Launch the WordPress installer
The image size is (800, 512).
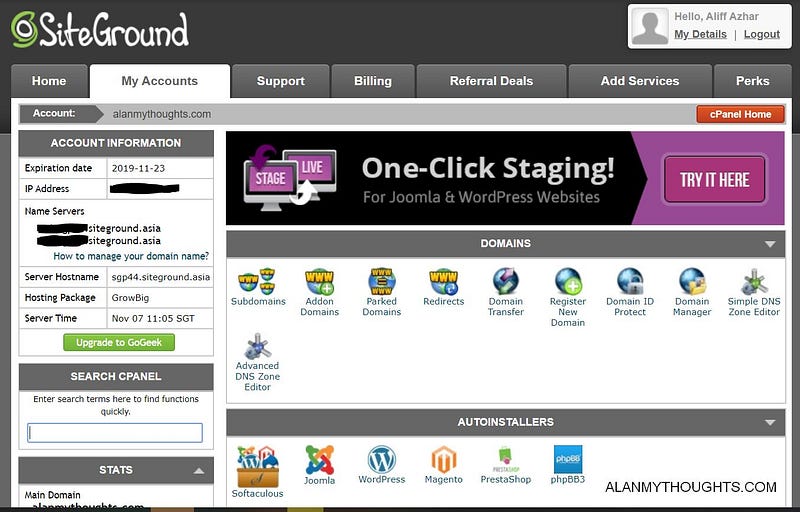click(x=382, y=465)
